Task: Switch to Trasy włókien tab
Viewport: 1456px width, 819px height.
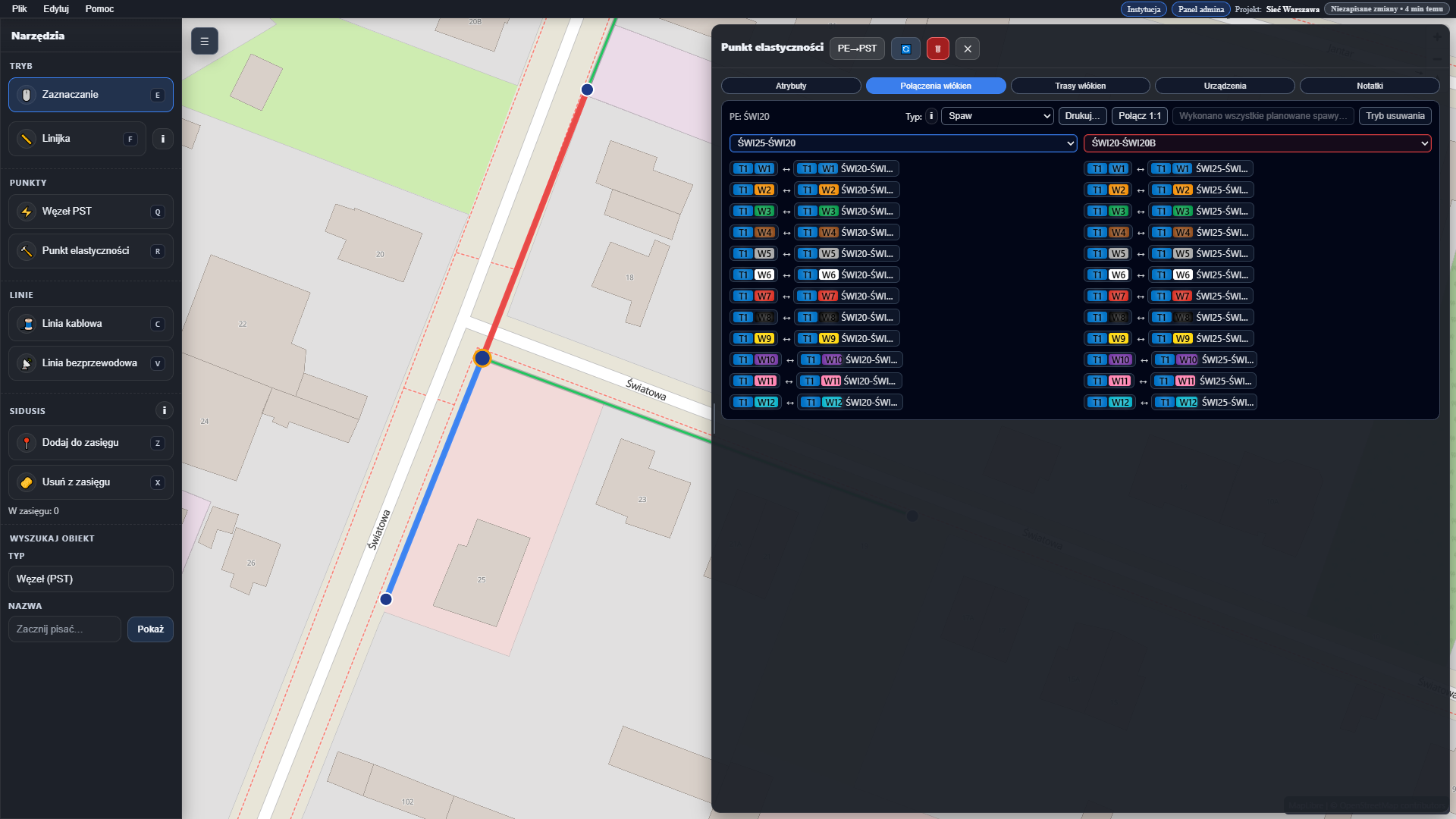Action: (1080, 86)
